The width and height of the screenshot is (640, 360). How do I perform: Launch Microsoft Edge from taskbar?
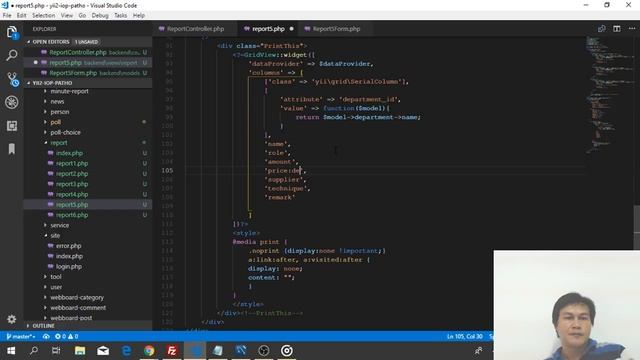(x=126, y=351)
